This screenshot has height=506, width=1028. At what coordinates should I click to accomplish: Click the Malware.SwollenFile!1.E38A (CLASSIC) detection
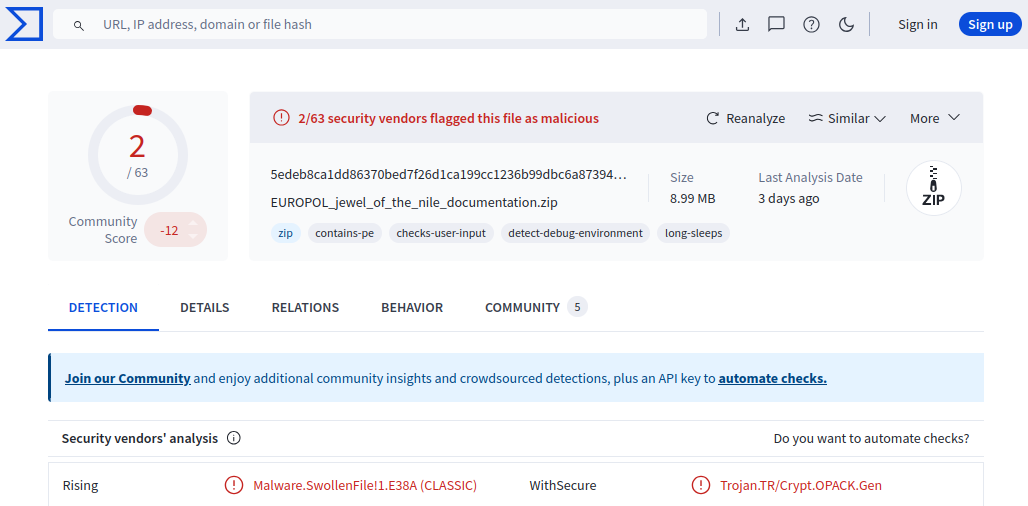pyautogui.click(x=365, y=486)
